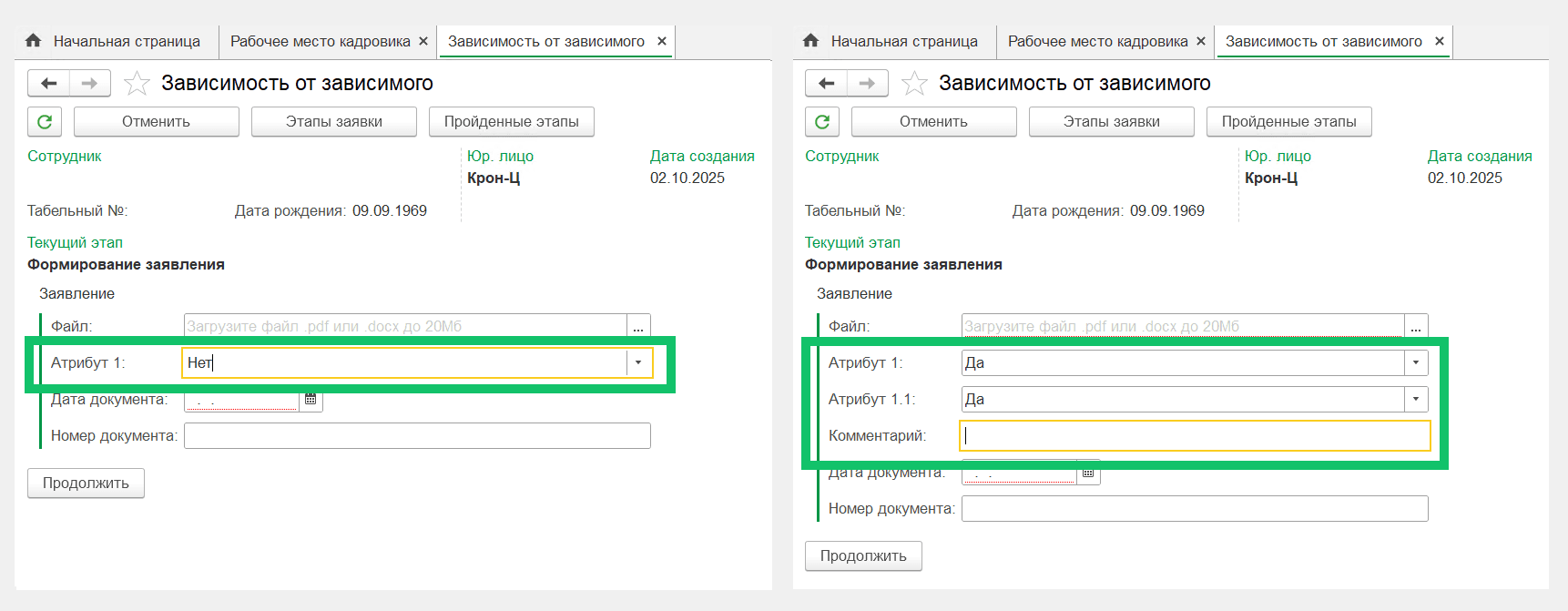Image resolution: width=1568 pixels, height=611 pixels.
Task: Switch to Рабочее место кадровика tab in the left window
Action: 320,41
